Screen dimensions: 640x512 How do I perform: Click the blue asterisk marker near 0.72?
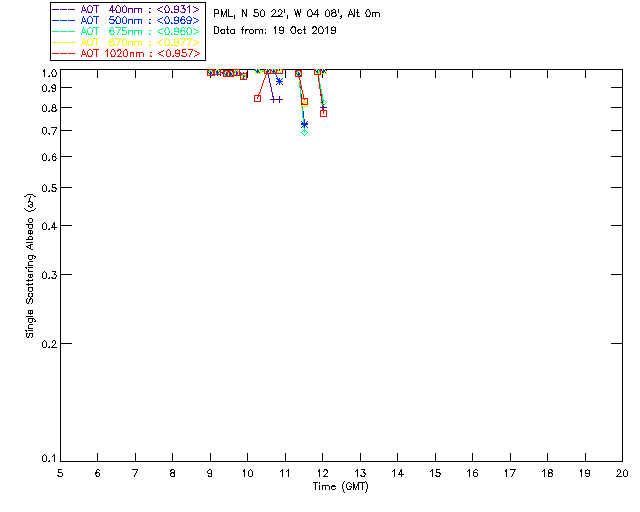coord(304,124)
